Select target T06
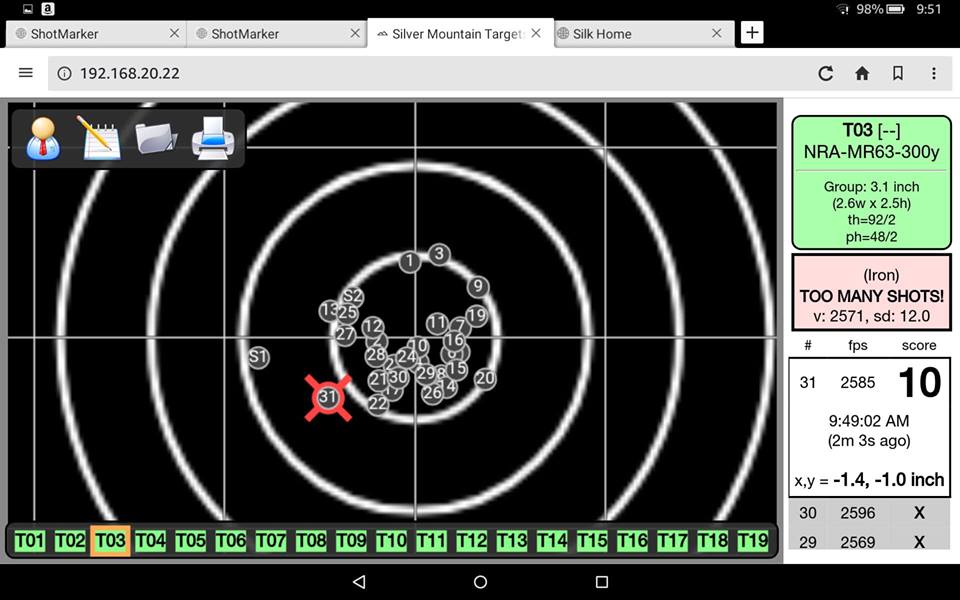The height and width of the screenshot is (600, 960). pyautogui.click(x=231, y=541)
